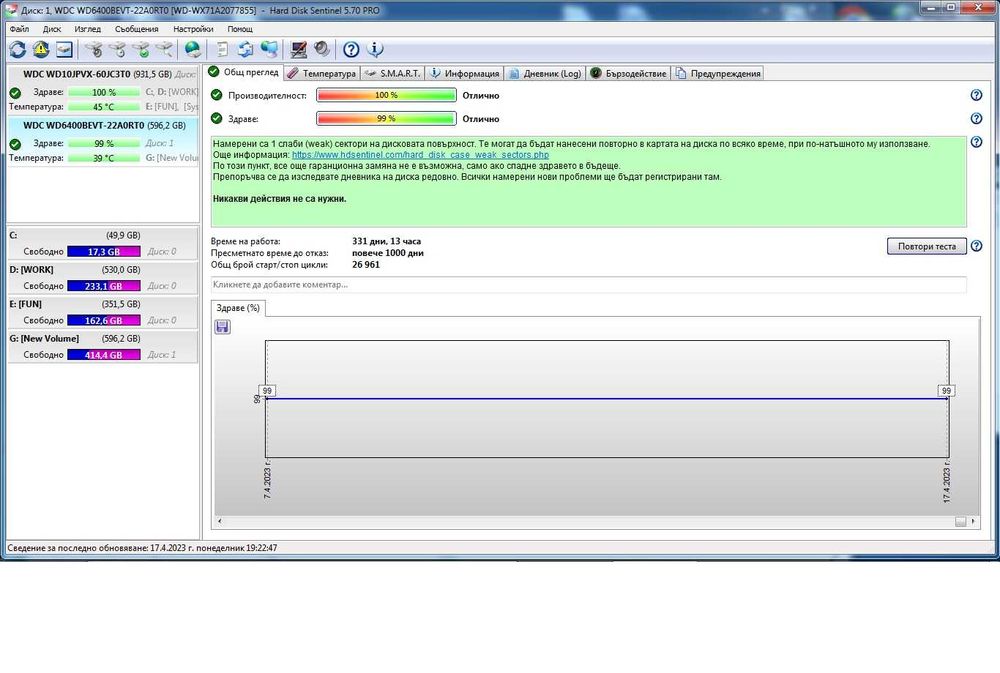Open Help via question mark toolbar icon
Viewport: 1000px width, 673px height.
[x=351, y=49]
